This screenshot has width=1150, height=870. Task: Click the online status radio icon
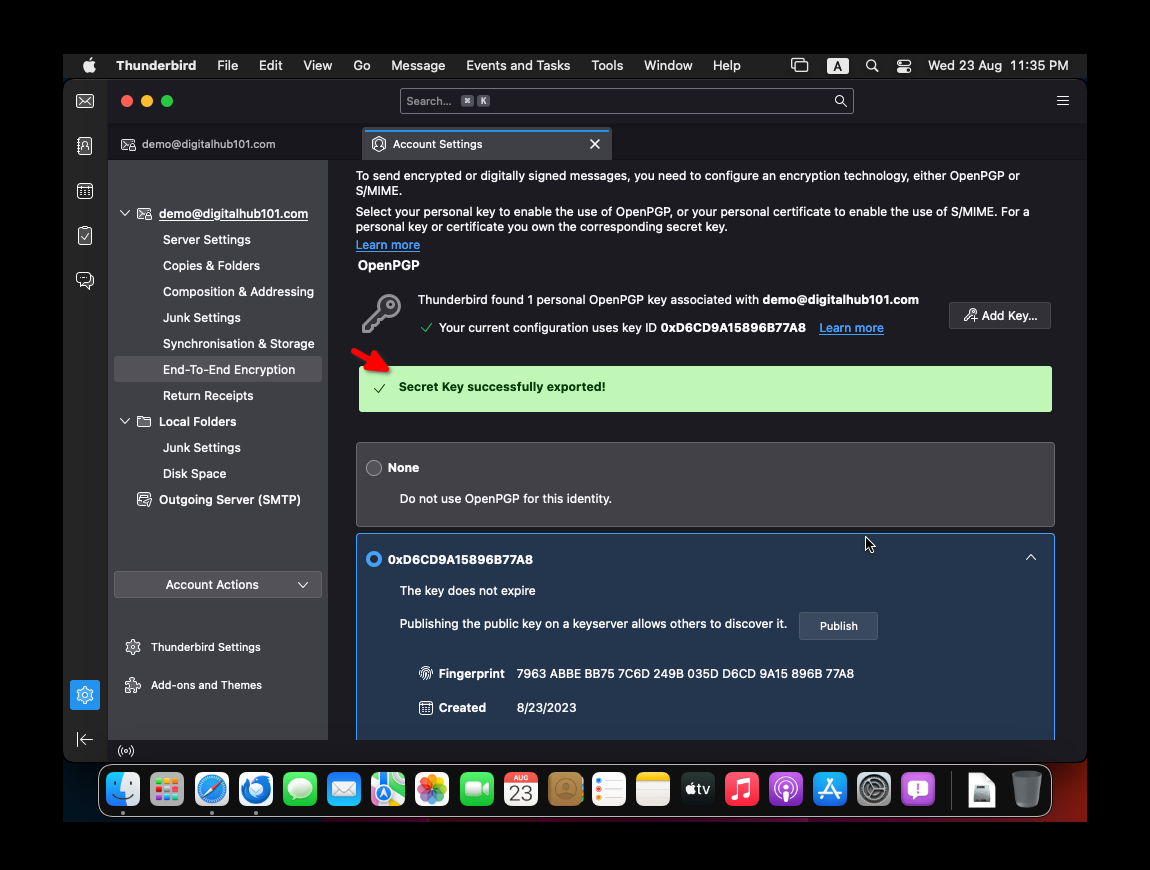126,750
